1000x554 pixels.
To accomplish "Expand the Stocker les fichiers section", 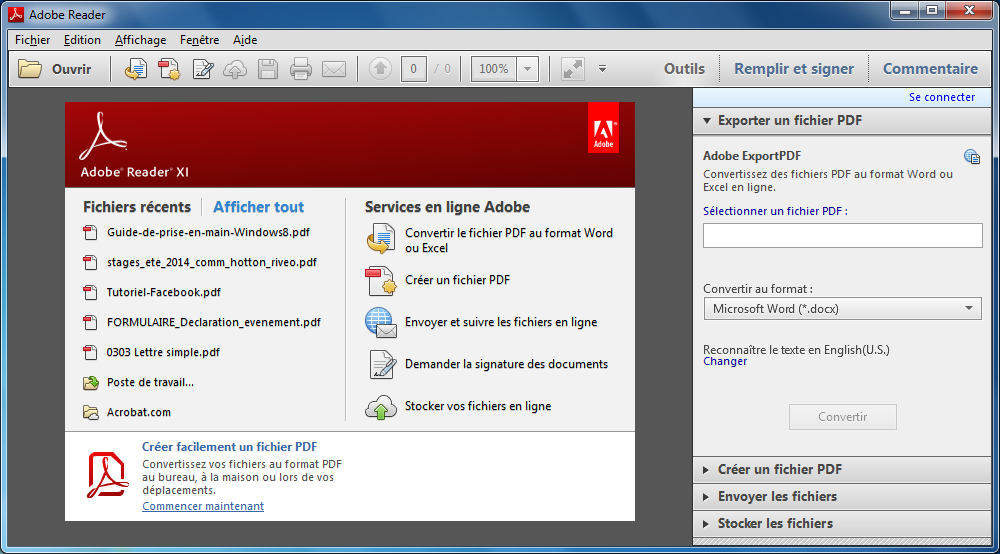I will pos(706,523).
